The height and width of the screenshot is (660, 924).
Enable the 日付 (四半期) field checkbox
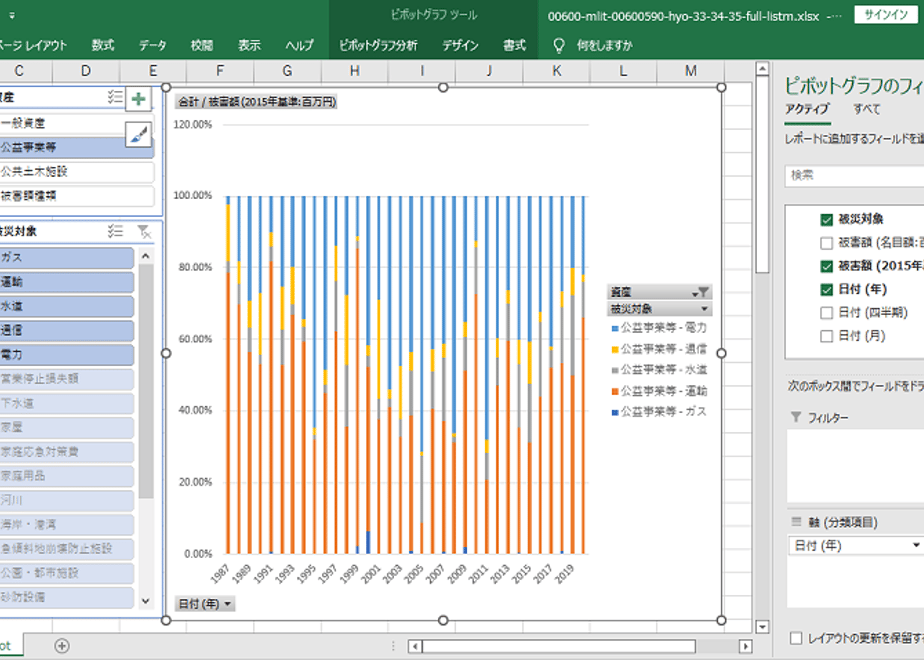(826, 313)
